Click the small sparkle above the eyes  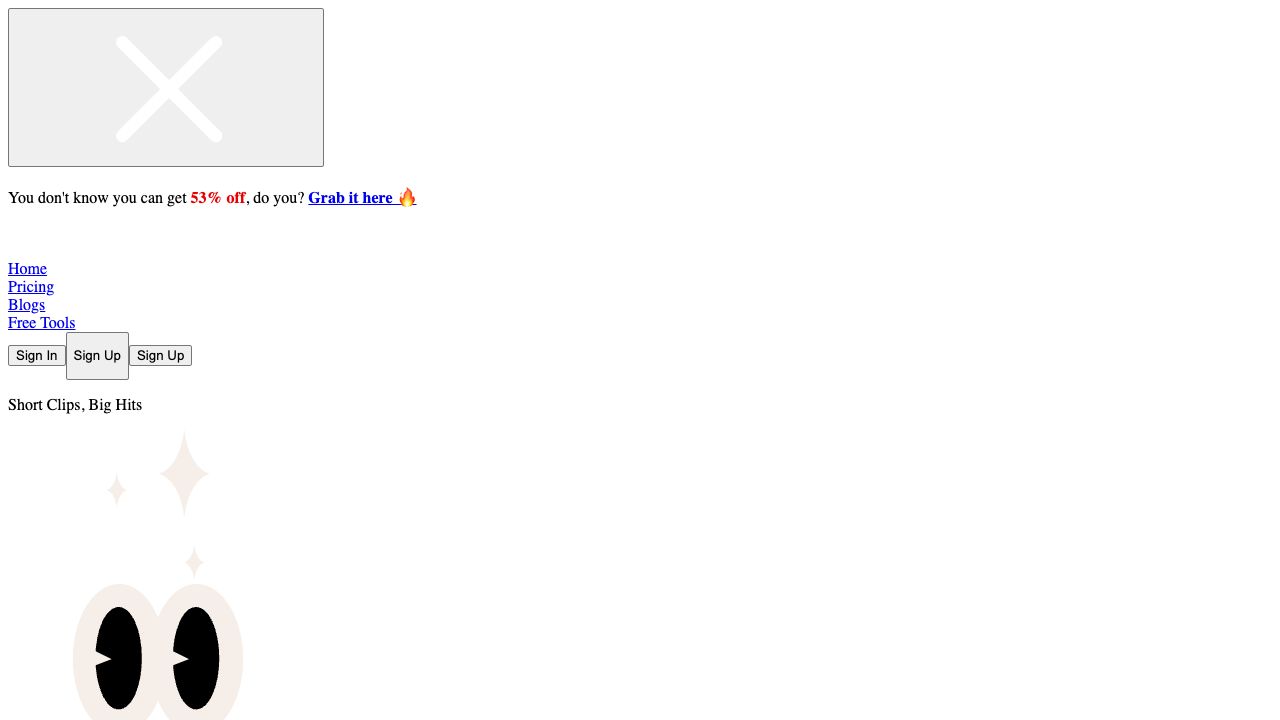click(194, 561)
